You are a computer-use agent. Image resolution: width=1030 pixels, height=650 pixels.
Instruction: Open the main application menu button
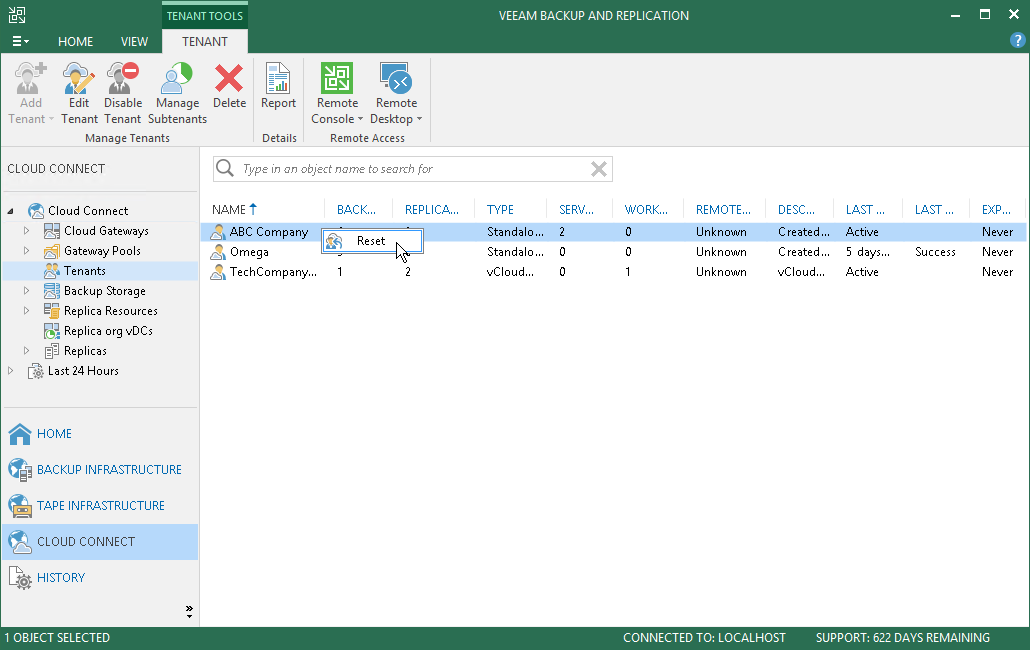click(20, 41)
